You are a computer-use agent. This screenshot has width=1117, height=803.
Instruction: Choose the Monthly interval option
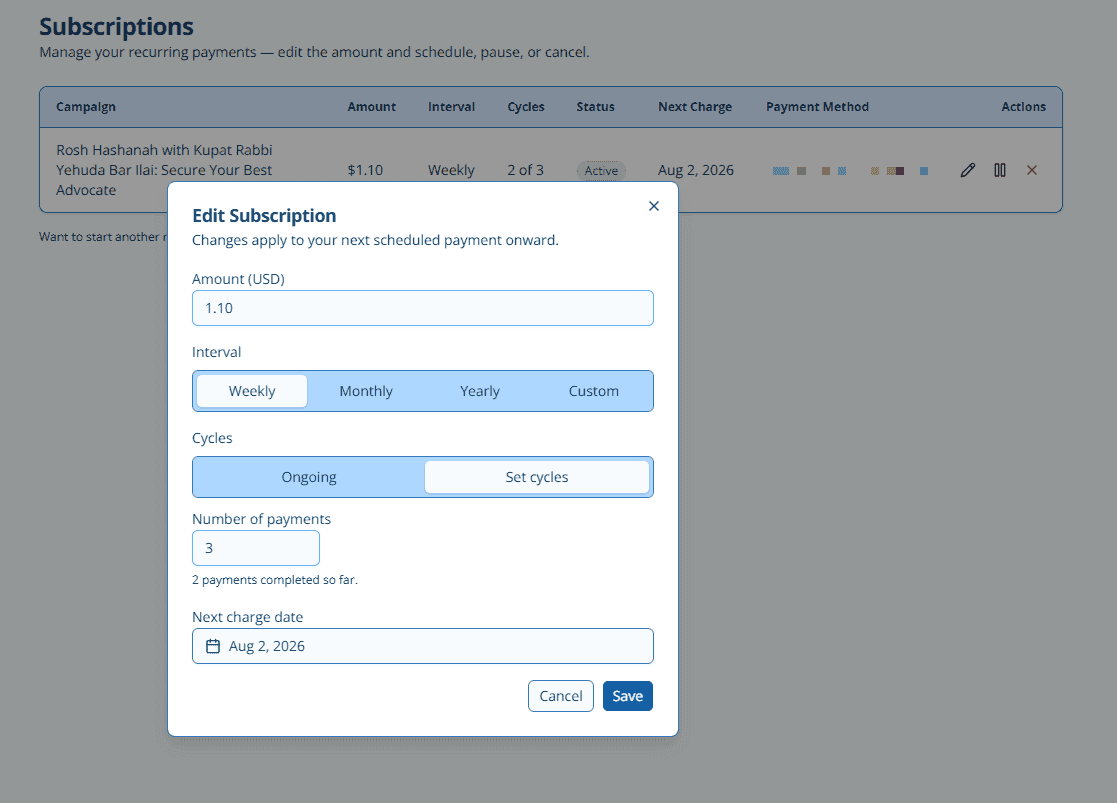tap(366, 391)
